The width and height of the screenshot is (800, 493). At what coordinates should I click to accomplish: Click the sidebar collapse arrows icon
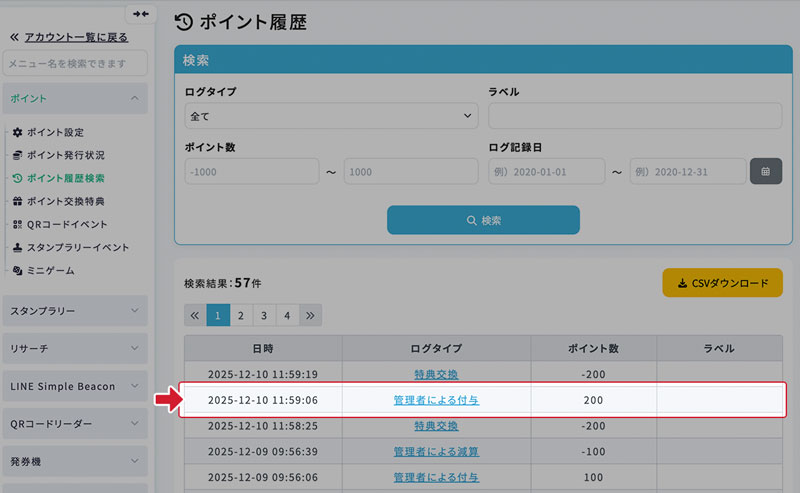pos(140,14)
